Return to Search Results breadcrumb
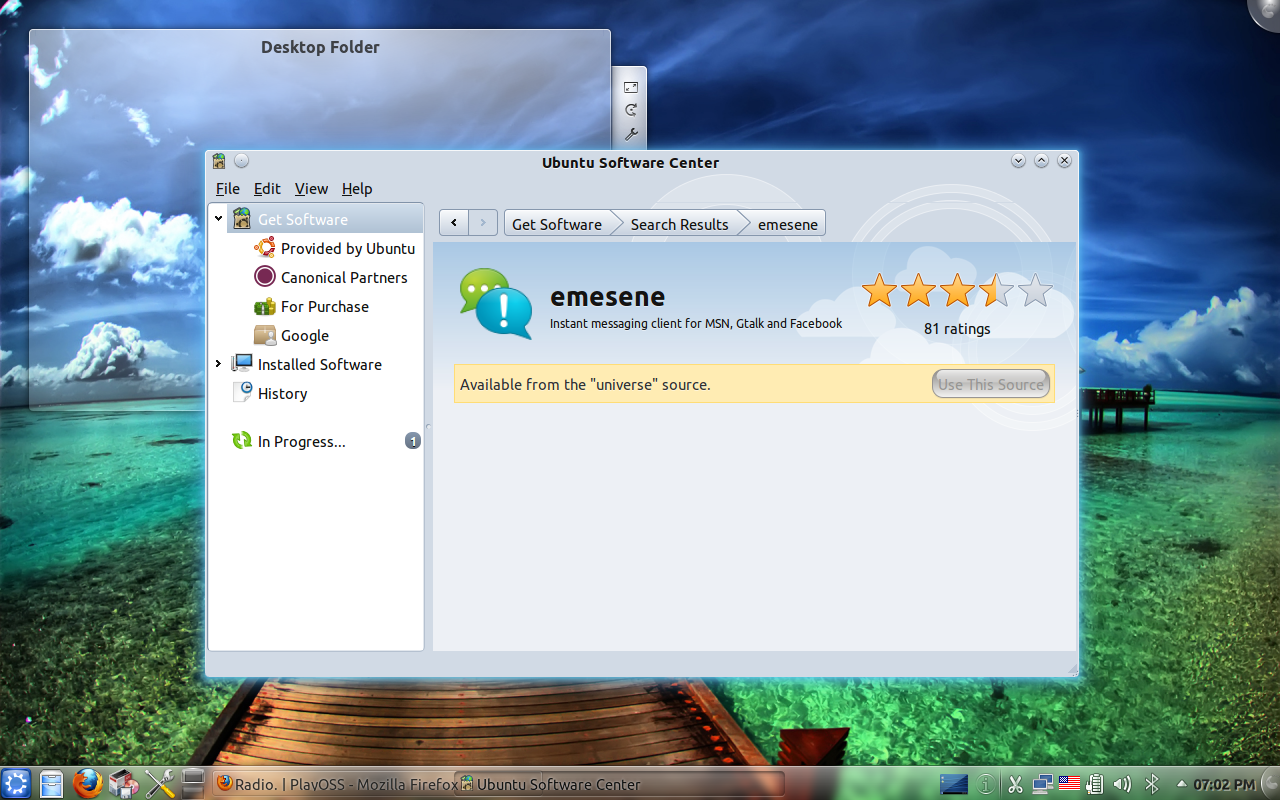Screen dimensions: 1280x800 pyautogui.click(x=679, y=224)
